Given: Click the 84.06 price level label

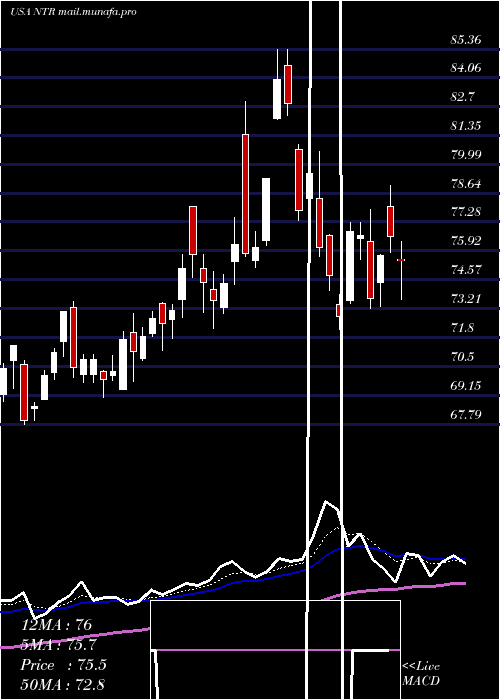Looking at the screenshot, I should 466,68.
